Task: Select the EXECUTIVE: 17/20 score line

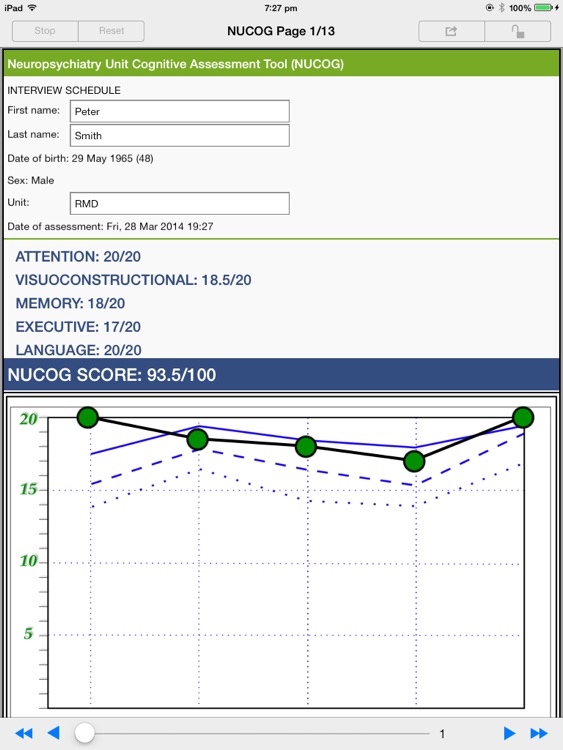Action: 78,327
